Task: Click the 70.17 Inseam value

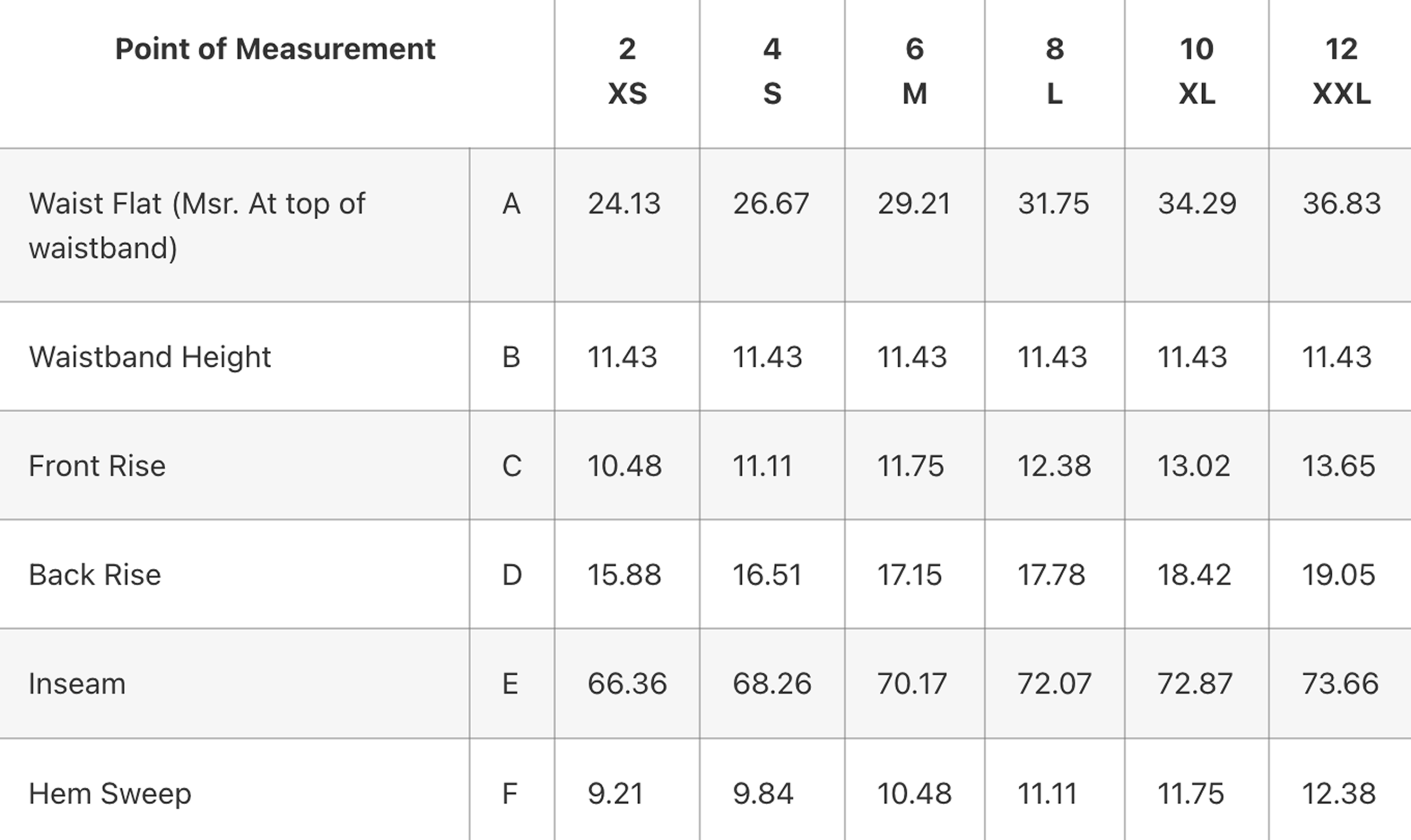Action: click(x=912, y=684)
